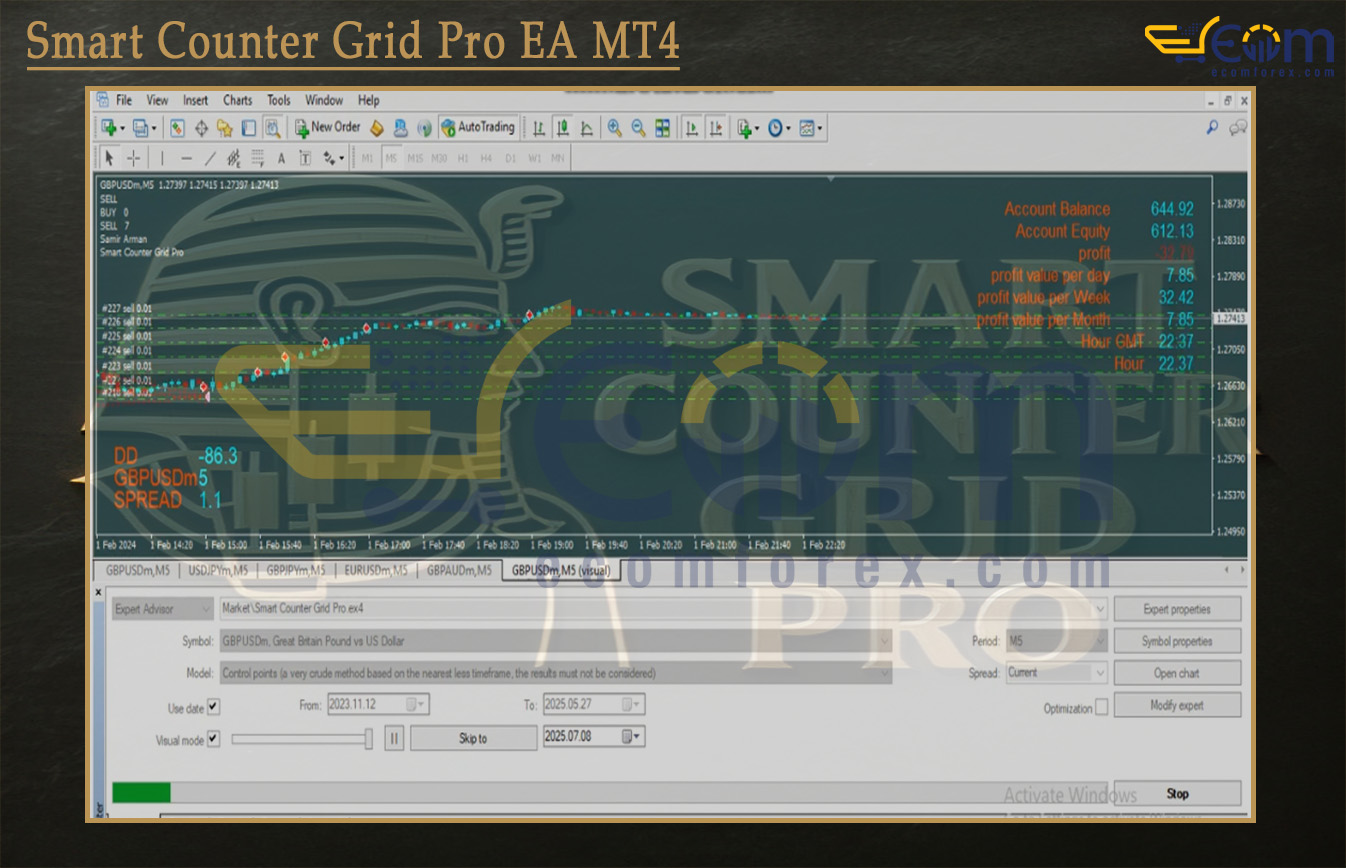
Task: Toggle the AutoTrading button
Action: pyautogui.click(x=478, y=128)
